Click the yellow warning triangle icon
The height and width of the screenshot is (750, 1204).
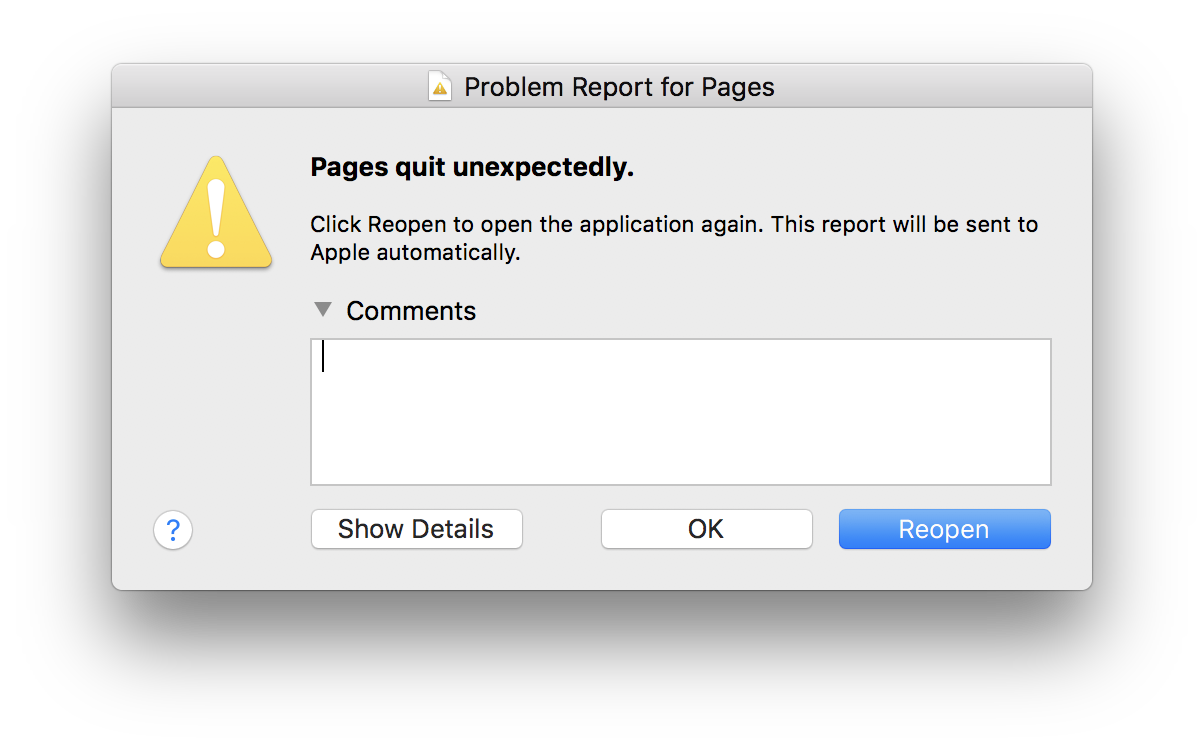point(216,212)
